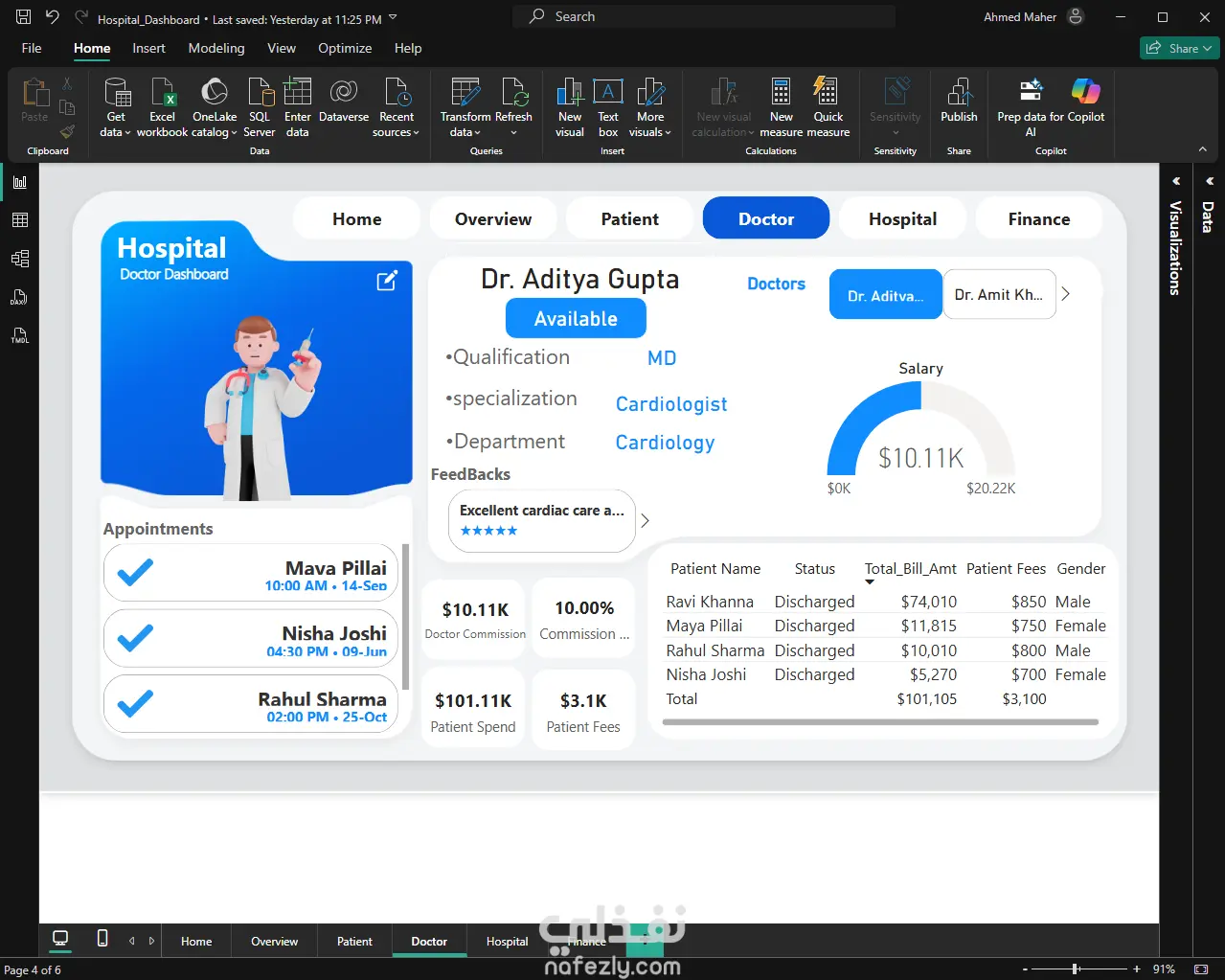Image resolution: width=1225 pixels, height=980 pixels.
Task: Open the Modeling ribbon tab
Action: tap(216, 48)
